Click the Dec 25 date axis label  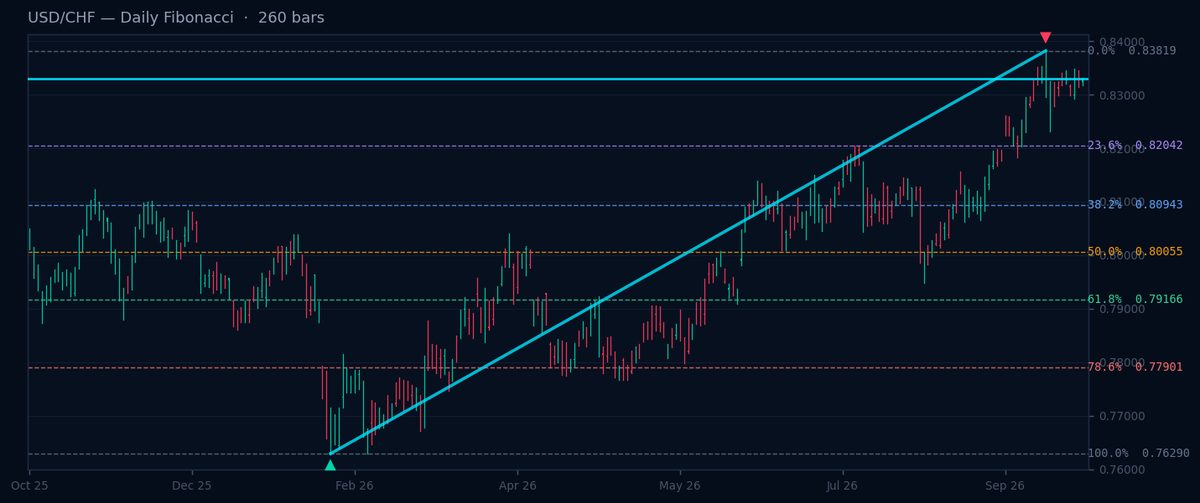192,485
